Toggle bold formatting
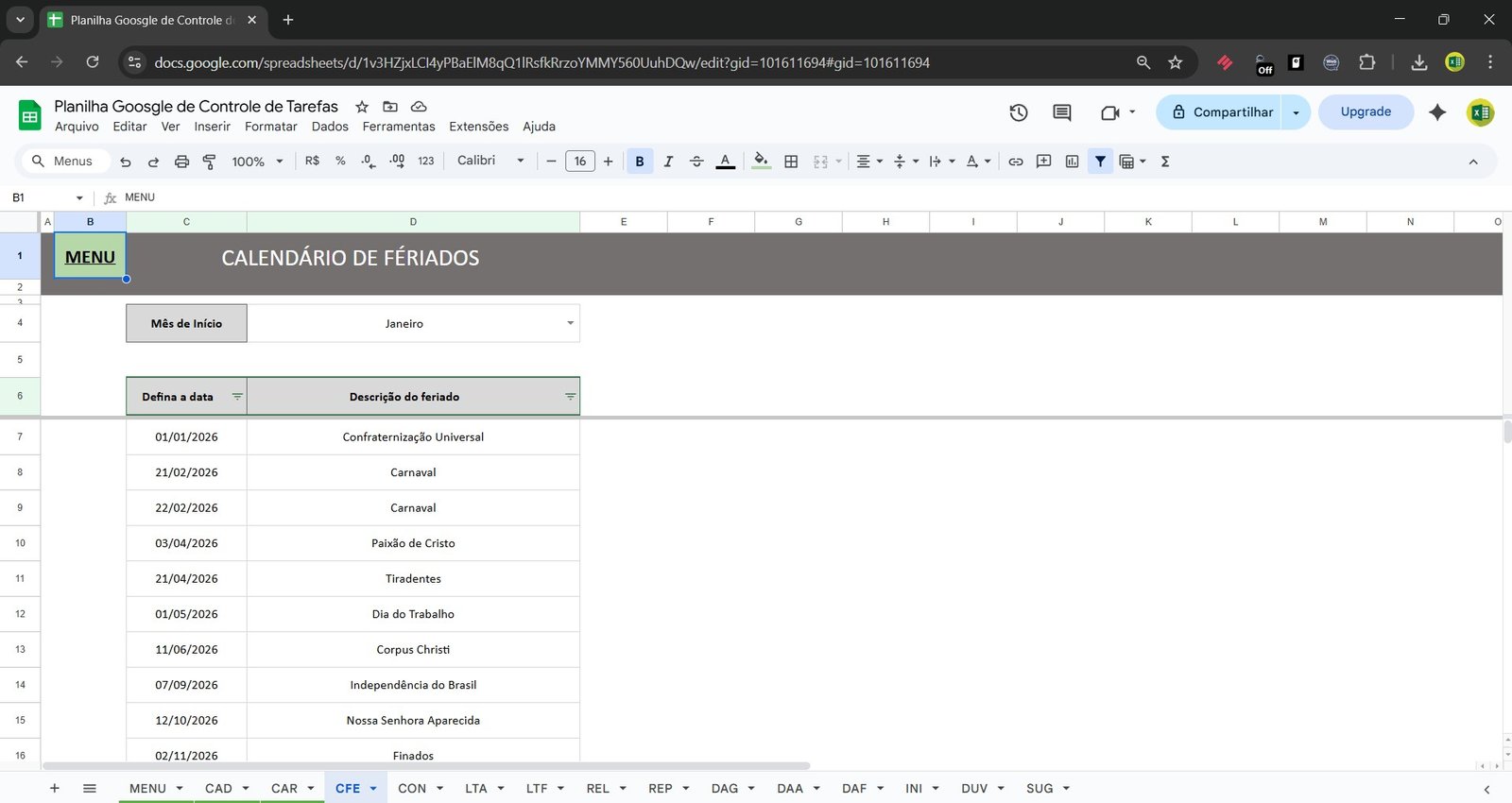 (640, 162)
